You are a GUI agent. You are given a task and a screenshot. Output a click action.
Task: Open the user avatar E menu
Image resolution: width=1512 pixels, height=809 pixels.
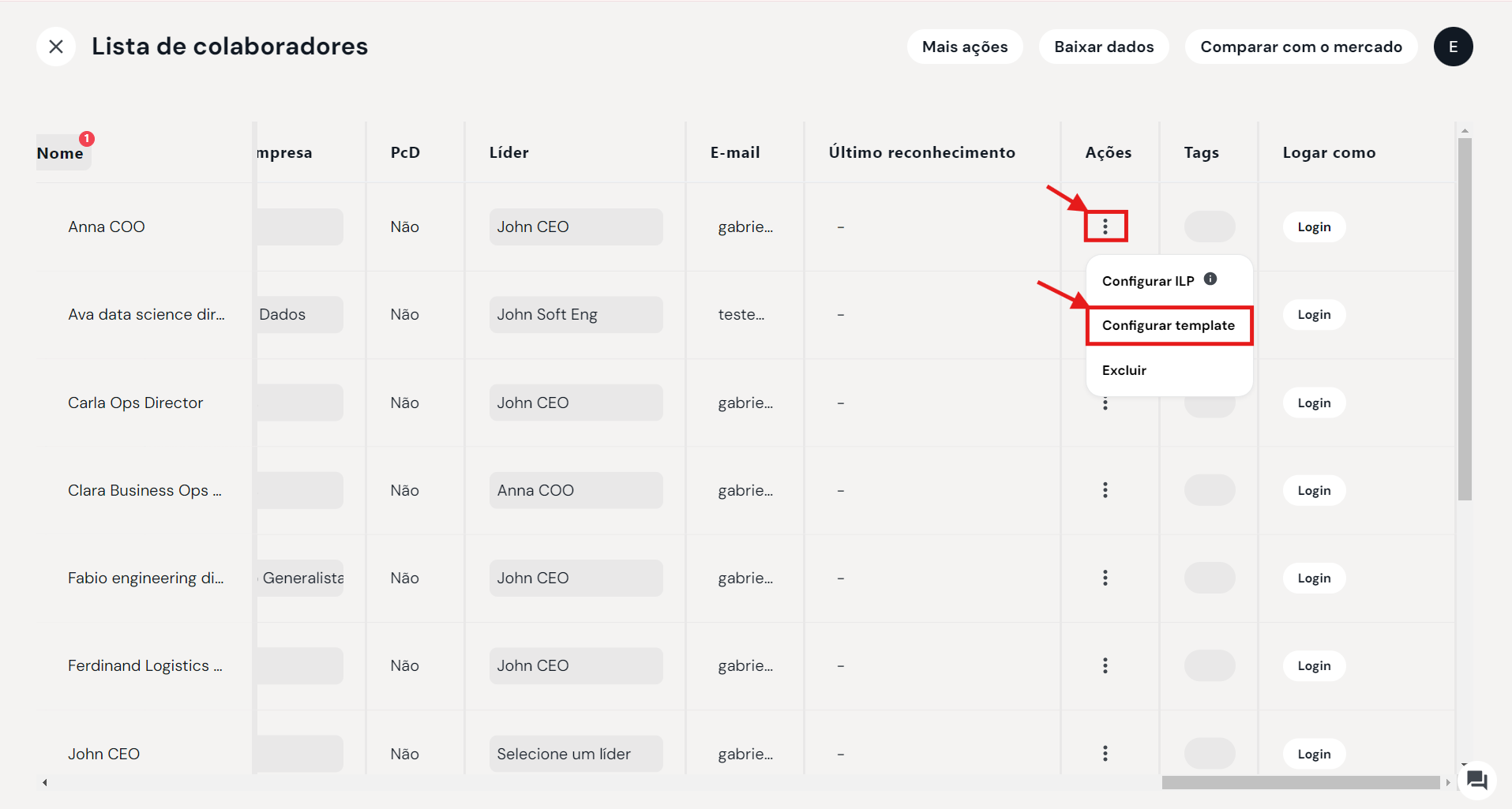pos(1453,47)
